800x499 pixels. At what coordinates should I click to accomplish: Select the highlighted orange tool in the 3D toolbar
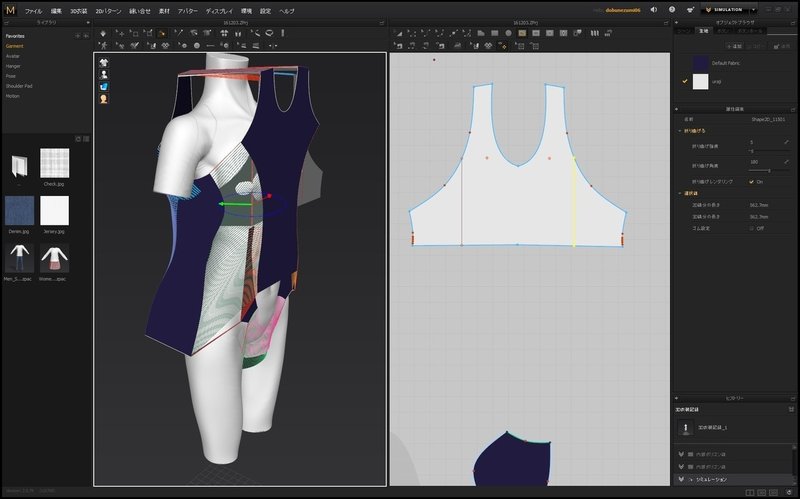pos(162,33)
